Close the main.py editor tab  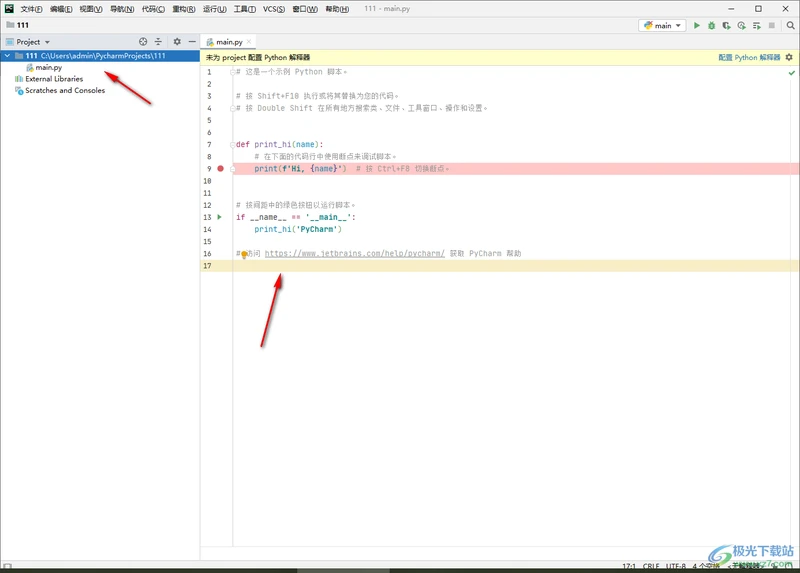tap(249, 42)
